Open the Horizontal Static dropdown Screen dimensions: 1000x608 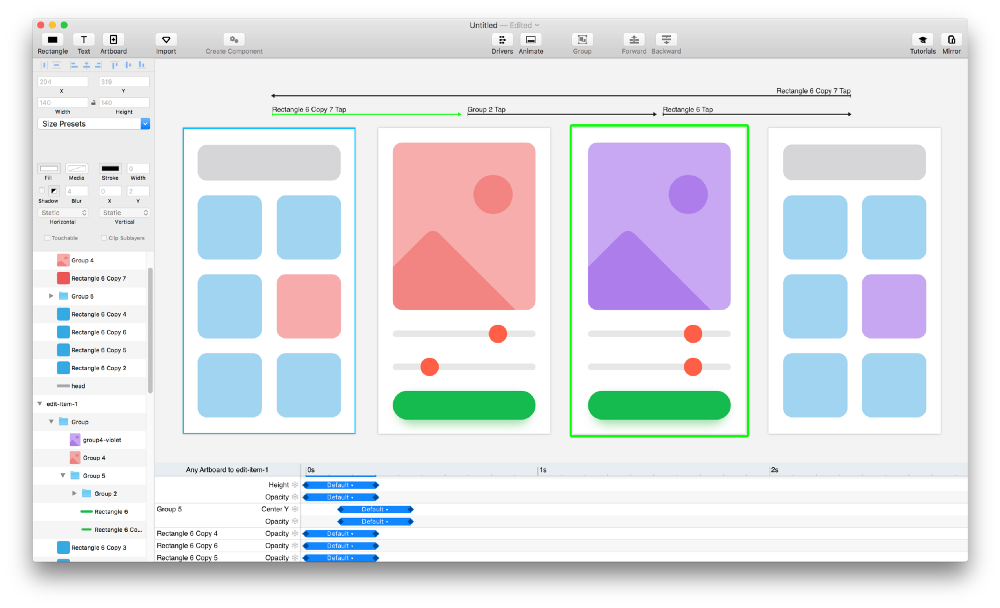[62, 212]
